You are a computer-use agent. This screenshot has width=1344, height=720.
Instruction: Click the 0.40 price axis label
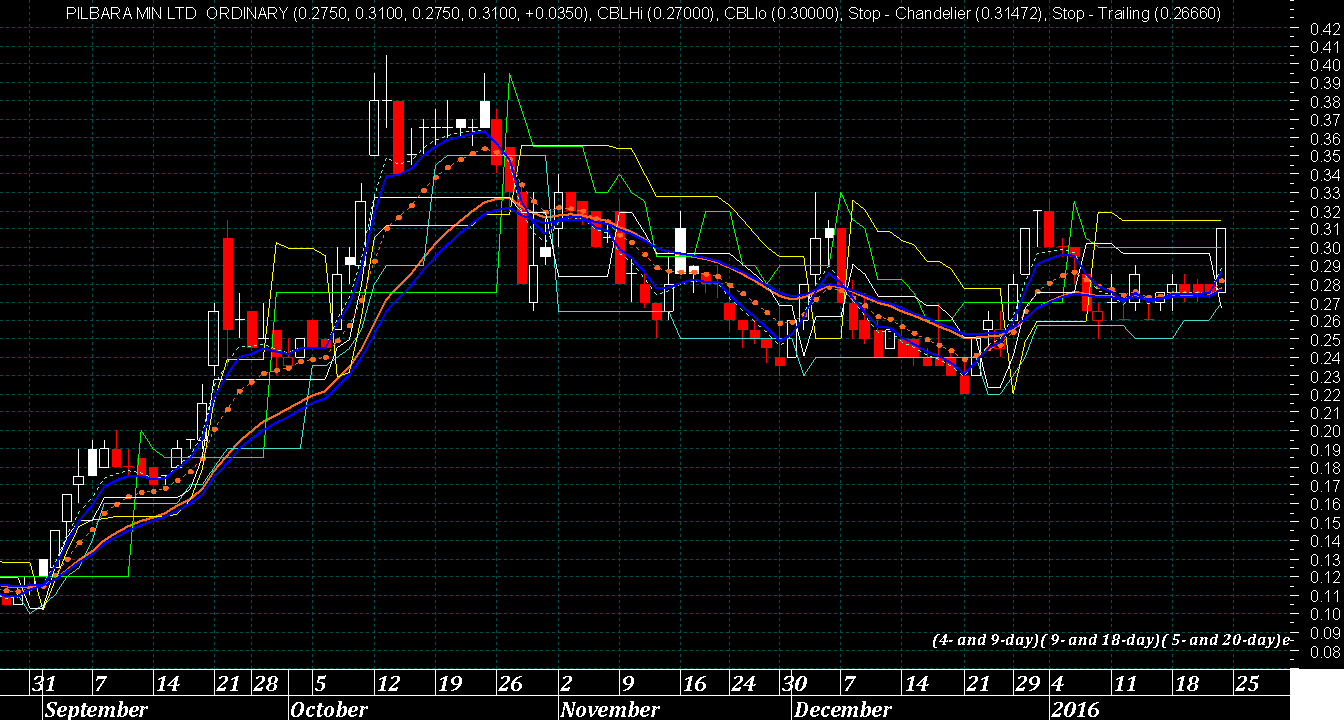coord(1324,66)
